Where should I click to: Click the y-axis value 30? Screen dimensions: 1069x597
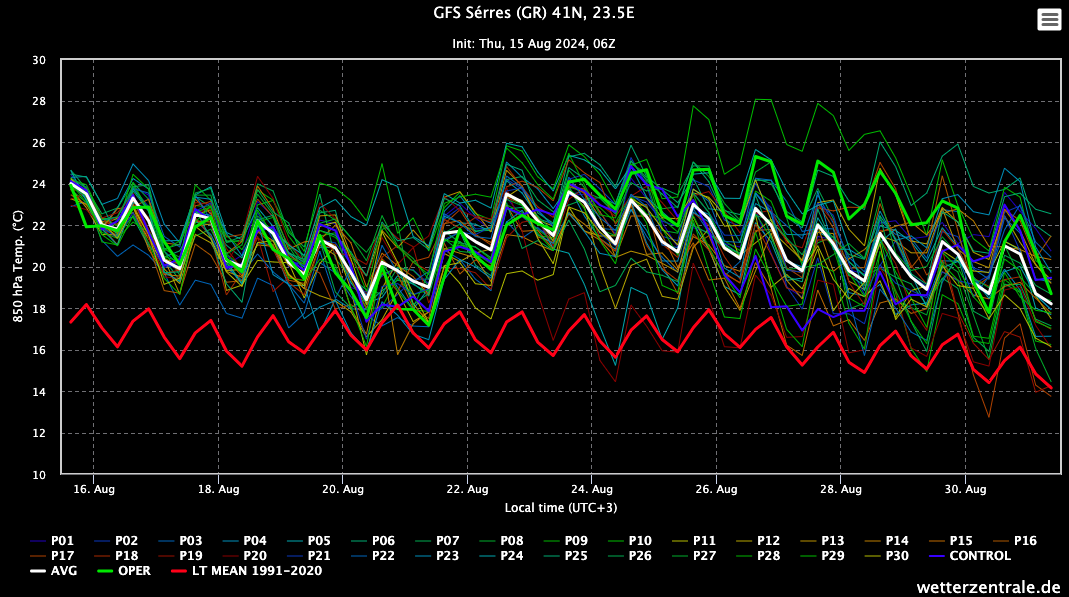point(39,61)
